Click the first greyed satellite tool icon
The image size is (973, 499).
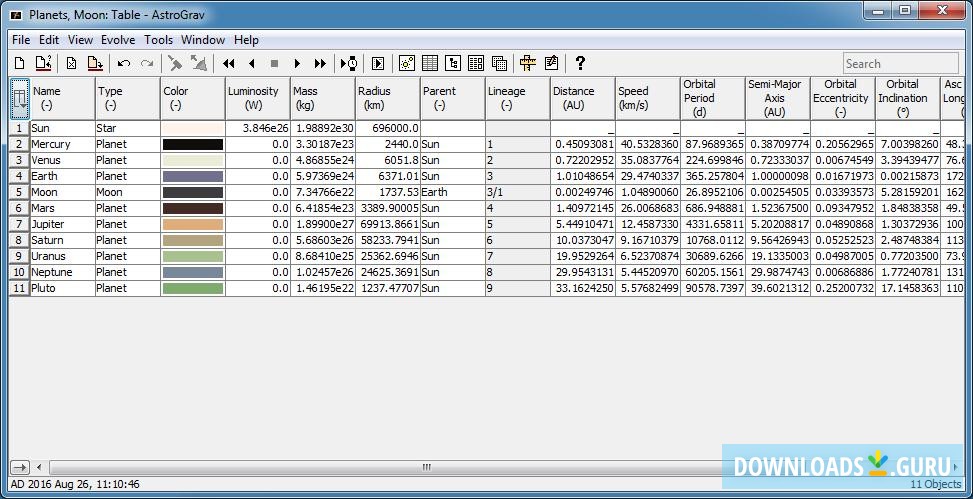(176, 63)
